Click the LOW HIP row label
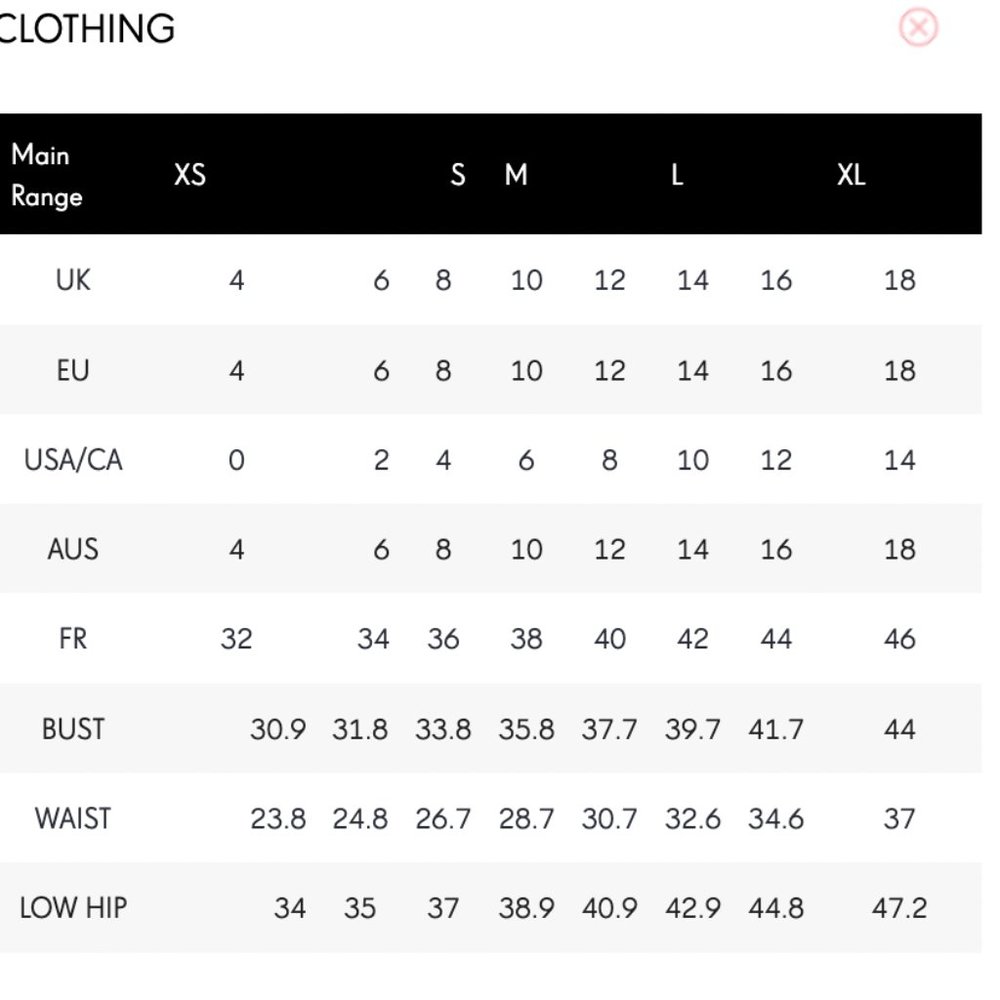This screenshot has width=1000, height=1000. pyautogui.click(x=73, y=908)
